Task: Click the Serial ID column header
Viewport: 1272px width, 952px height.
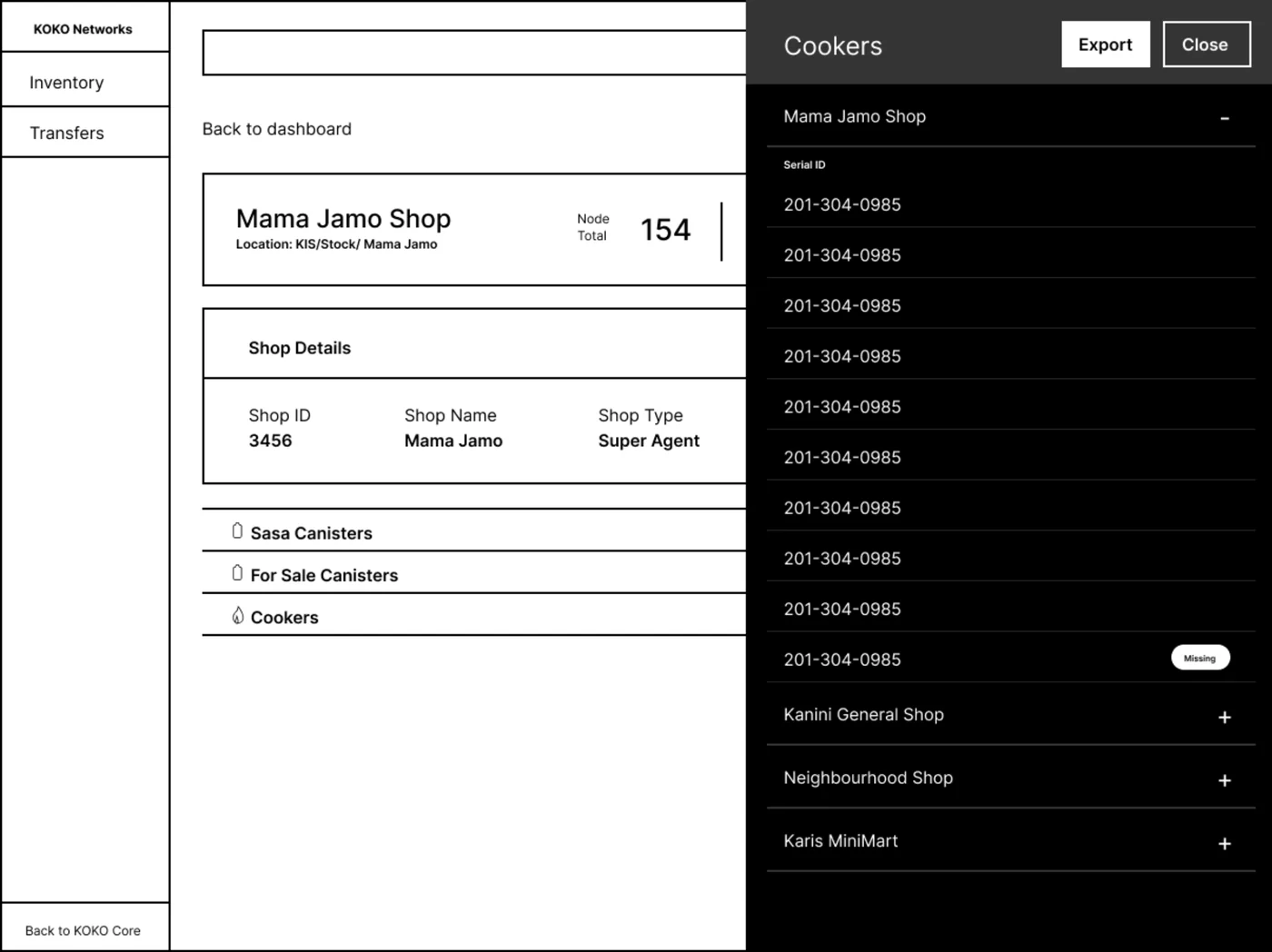Action: (x=805, y=165)
